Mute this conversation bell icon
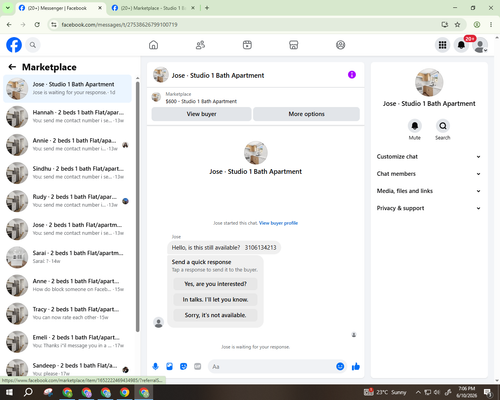 [x=415, y=126]
